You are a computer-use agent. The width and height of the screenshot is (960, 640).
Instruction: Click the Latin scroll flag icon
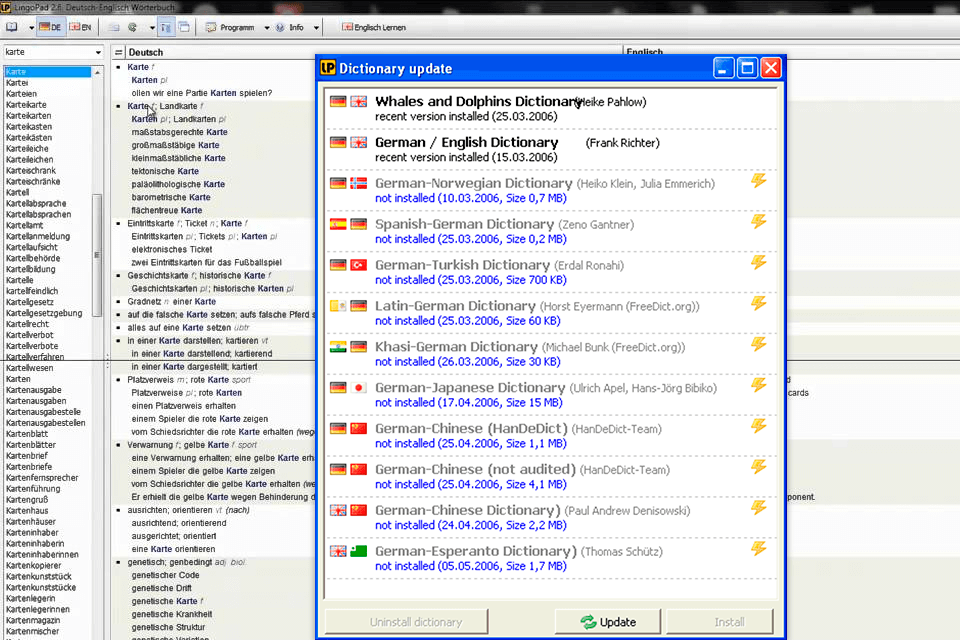click(338, 306)
